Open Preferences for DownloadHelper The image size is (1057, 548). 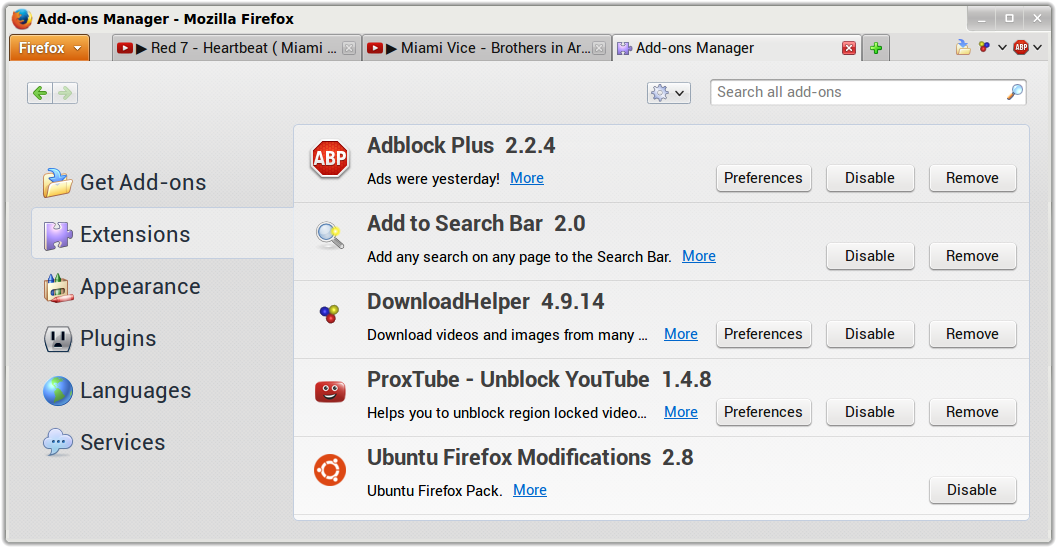point(763,334)
